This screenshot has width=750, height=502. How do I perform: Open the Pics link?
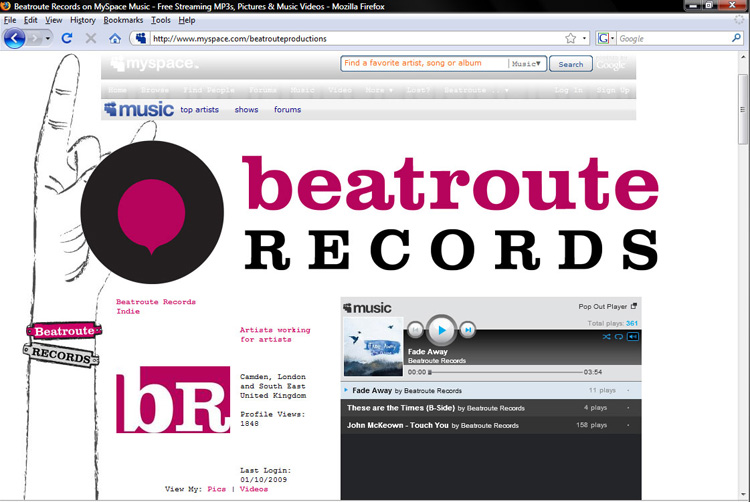coord(216,489)
